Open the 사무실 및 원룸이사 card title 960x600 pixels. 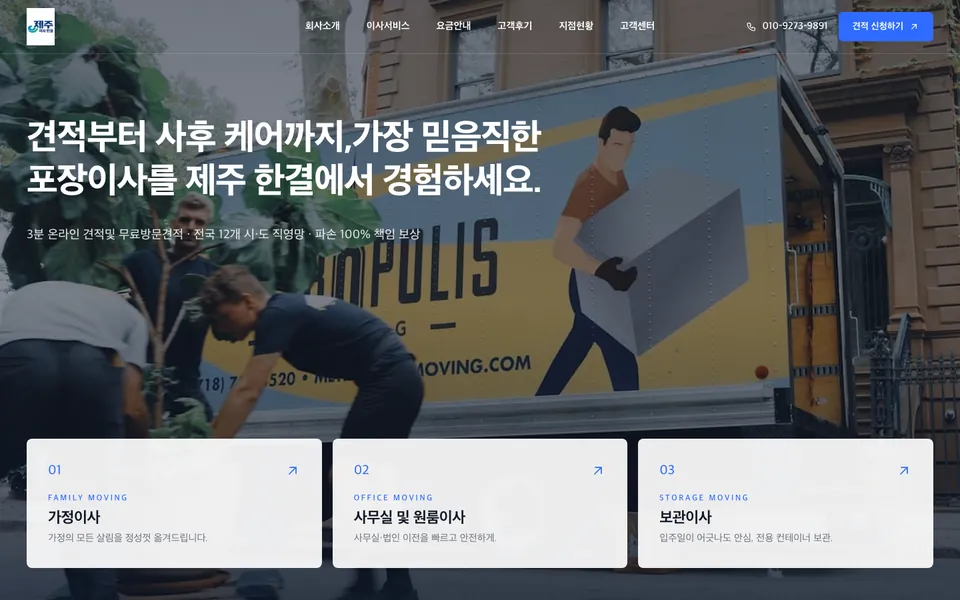pos(409,517)
